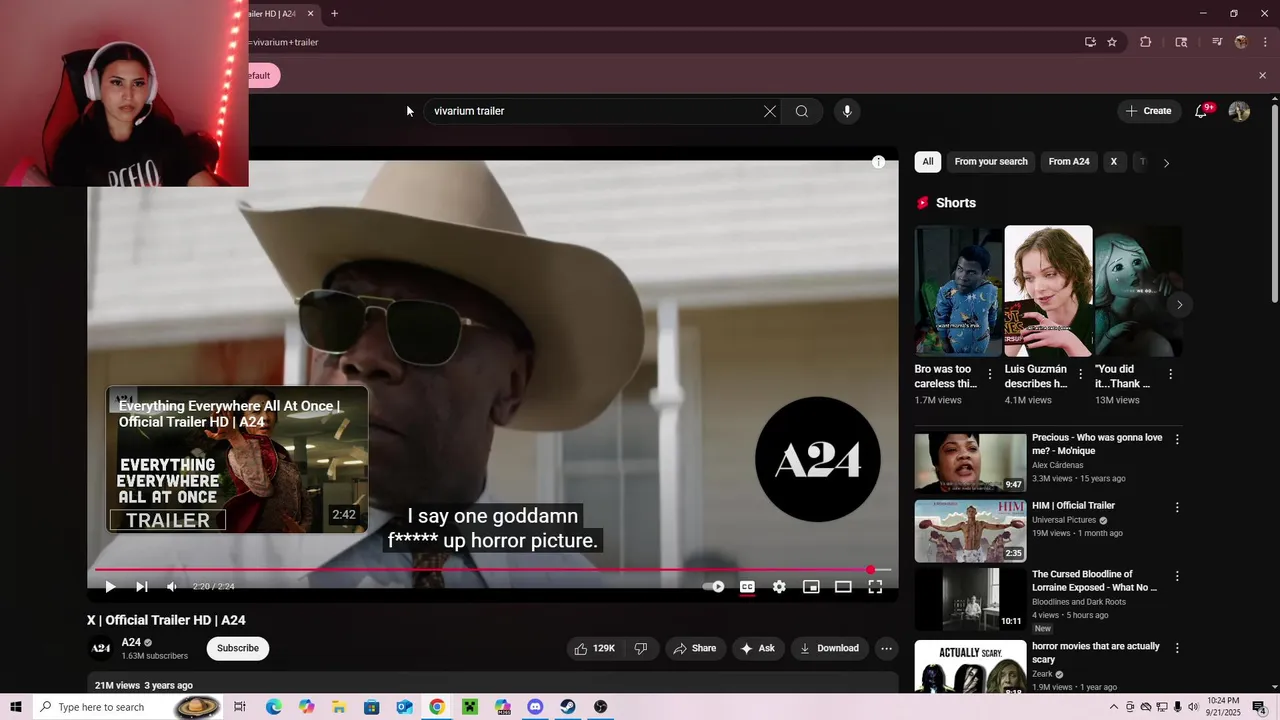
Task: Open the A24 channel avatar
Action: click(x=101, y=648)
